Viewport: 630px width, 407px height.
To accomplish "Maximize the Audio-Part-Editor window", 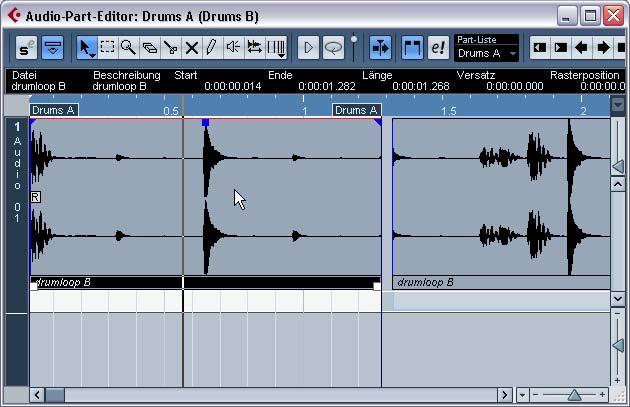I will [590, 16].
